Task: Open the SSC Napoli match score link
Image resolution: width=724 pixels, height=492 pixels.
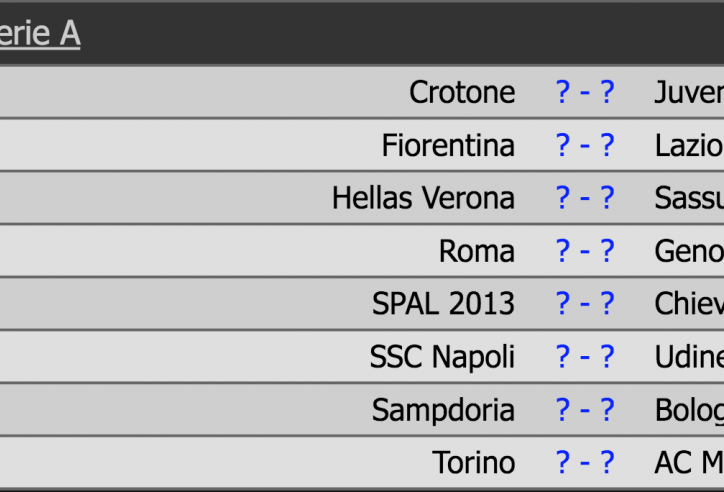Action: click(x=585, y=356)
